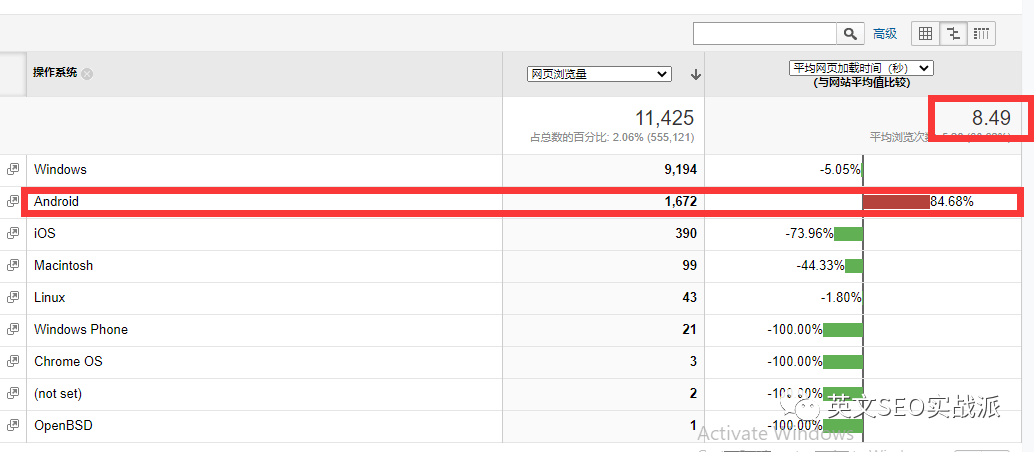
Task: Click the Windows pageviews value 9,194
Action: 681,170
